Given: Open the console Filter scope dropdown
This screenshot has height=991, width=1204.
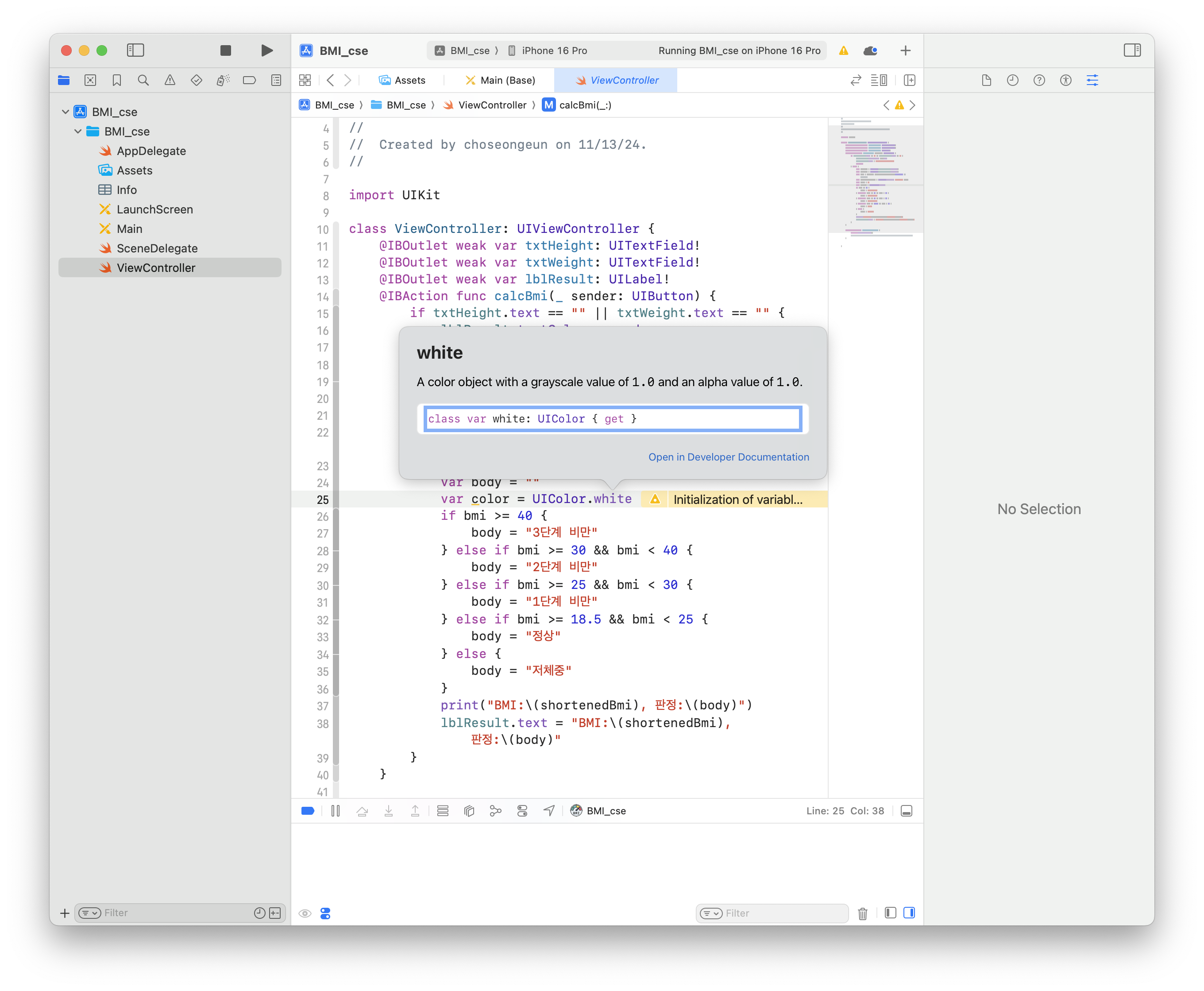Looking at the screenshot, I should coord(711,914).
